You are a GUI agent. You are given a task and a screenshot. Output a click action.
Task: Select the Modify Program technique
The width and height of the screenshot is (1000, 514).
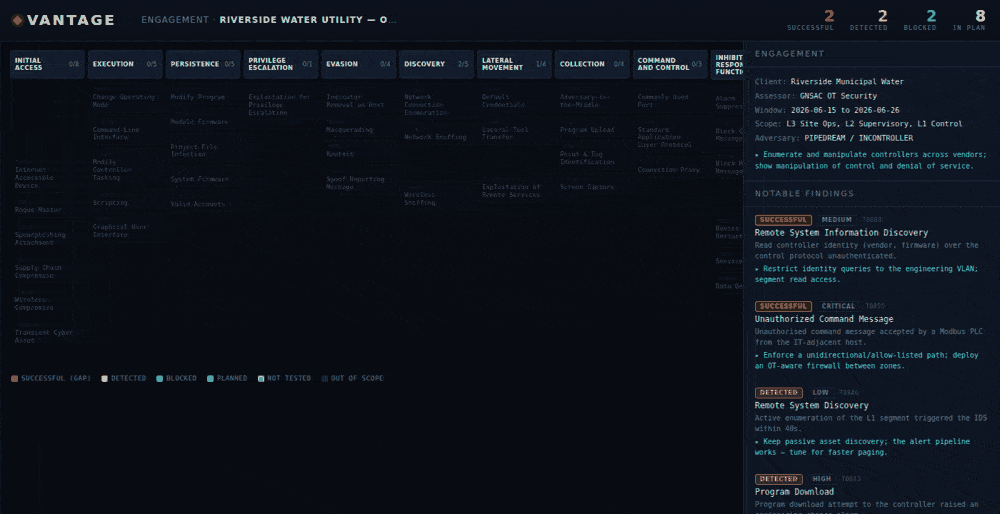tap(203, 97)
